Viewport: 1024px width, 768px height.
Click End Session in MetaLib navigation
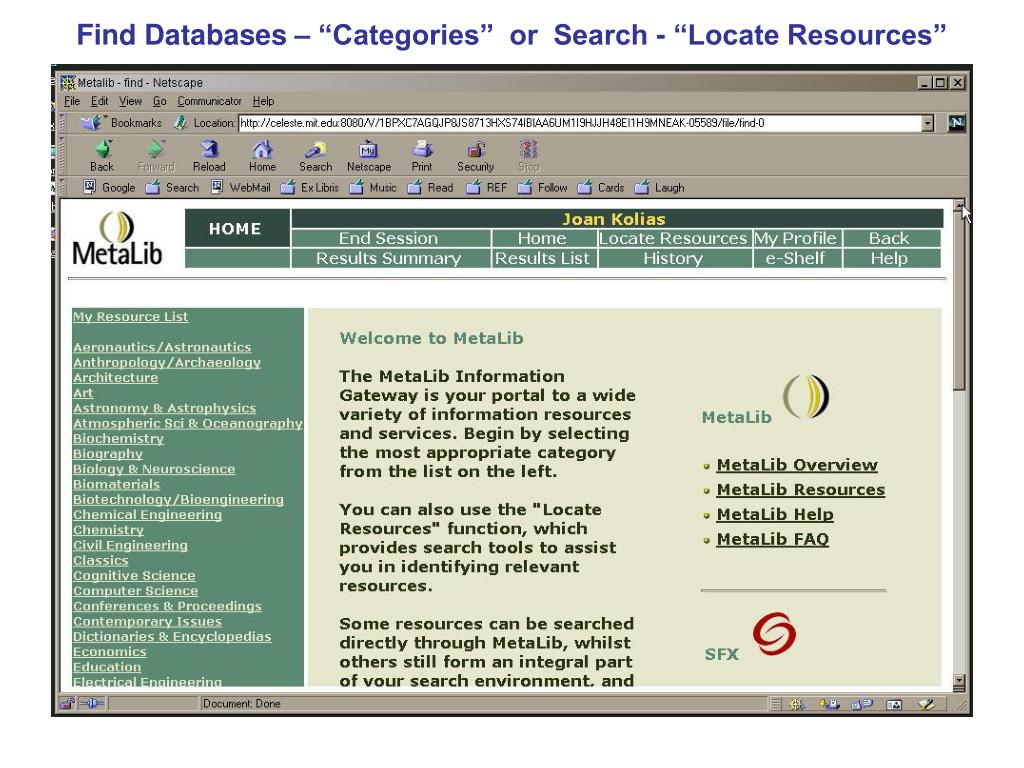pos(390,238)
